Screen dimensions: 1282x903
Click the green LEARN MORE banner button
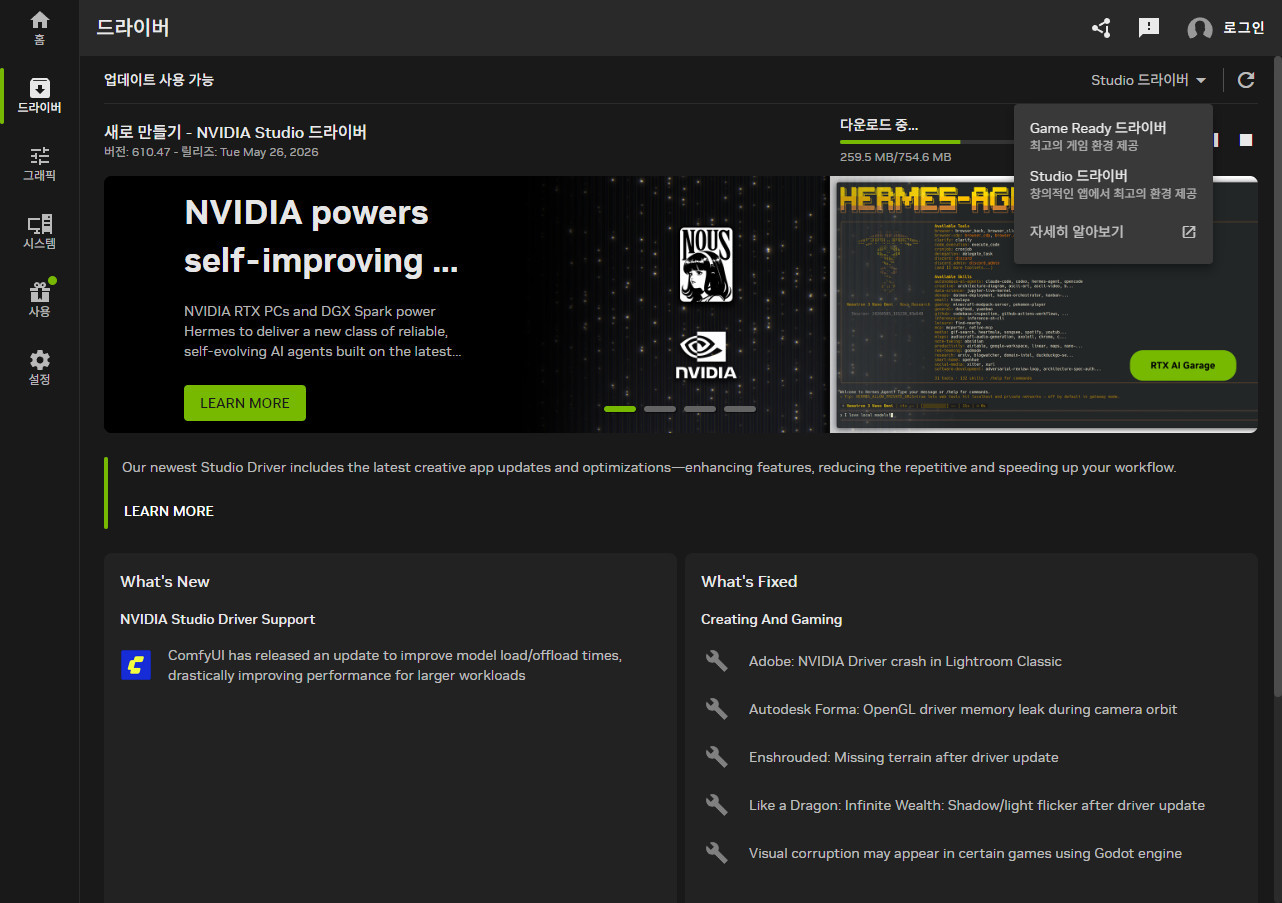tap(245, 403)
